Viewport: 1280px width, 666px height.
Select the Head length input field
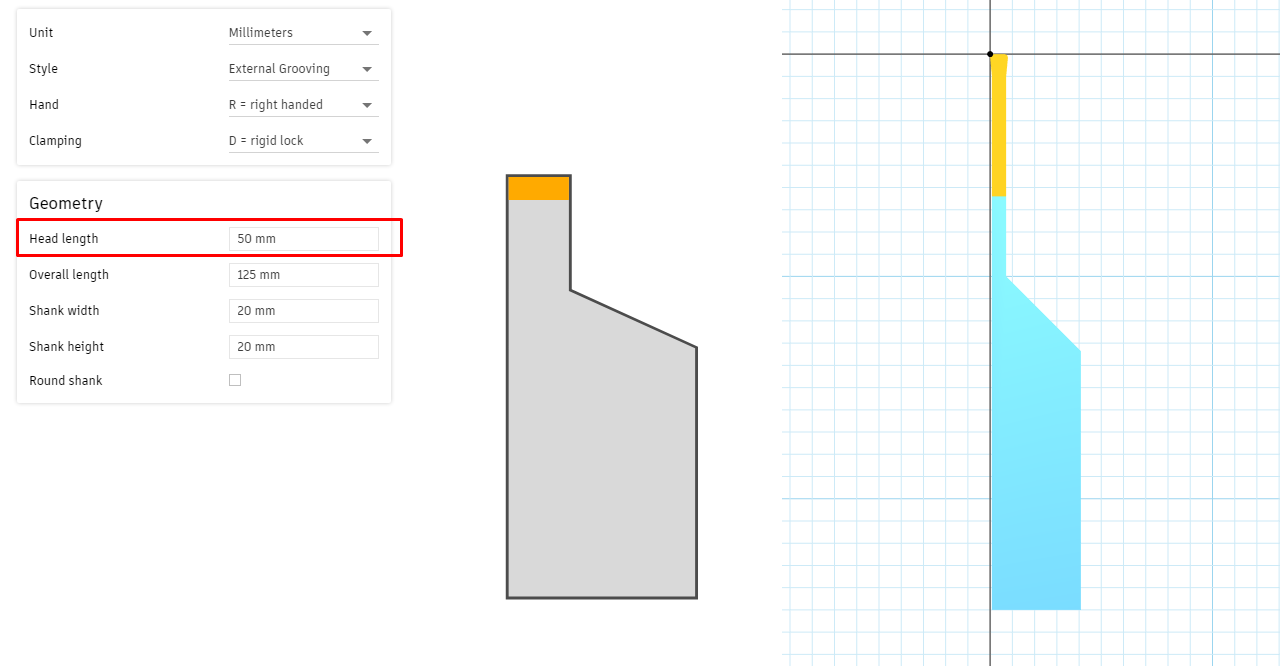point(303,238)
